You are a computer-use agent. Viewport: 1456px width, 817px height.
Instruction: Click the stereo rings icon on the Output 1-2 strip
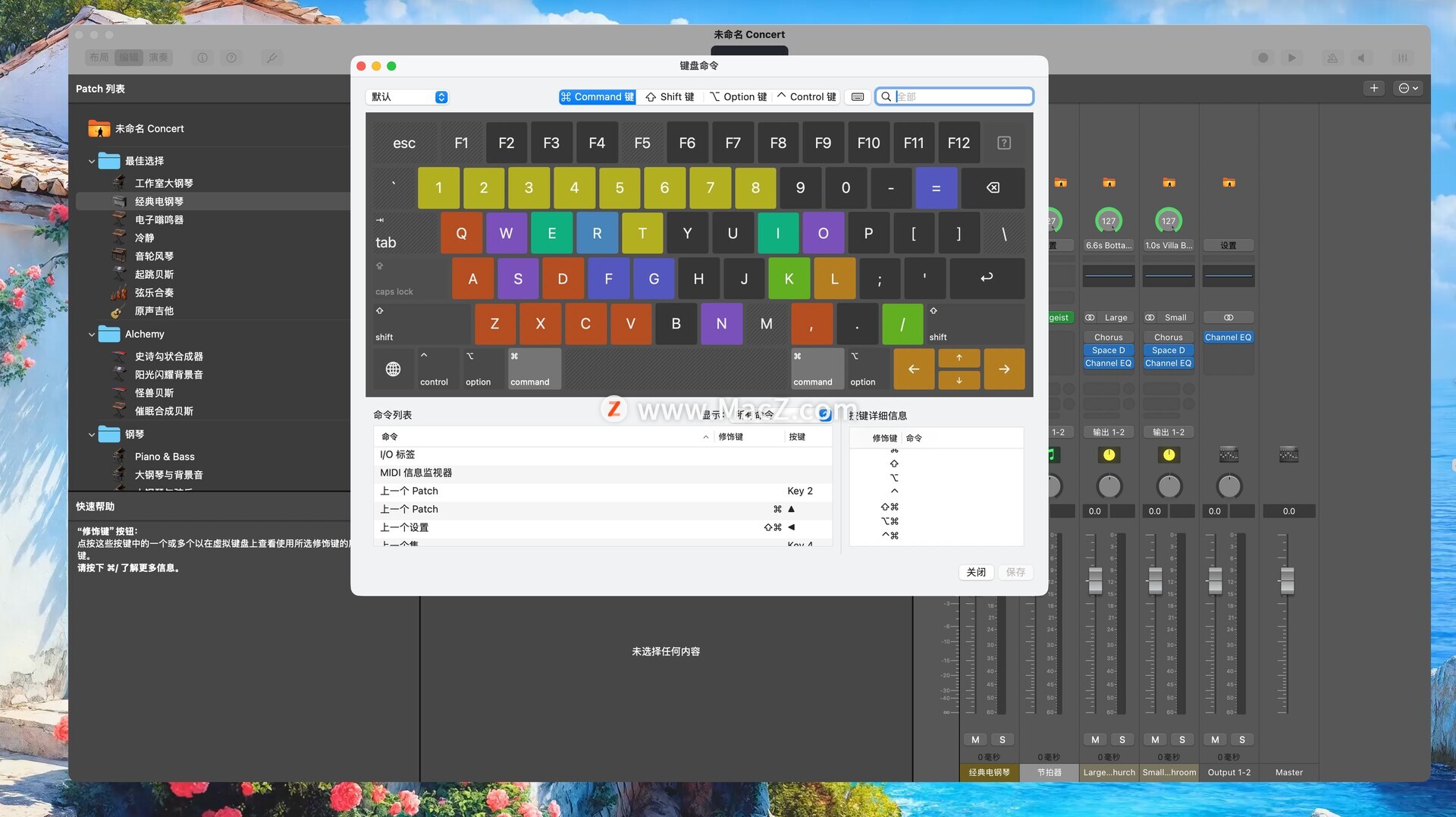[x=1228, y=318]
